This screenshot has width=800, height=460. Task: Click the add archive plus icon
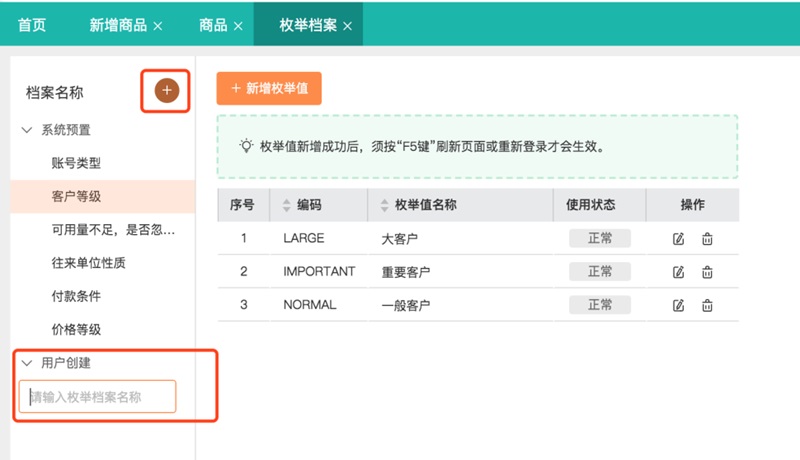point(166,91)
